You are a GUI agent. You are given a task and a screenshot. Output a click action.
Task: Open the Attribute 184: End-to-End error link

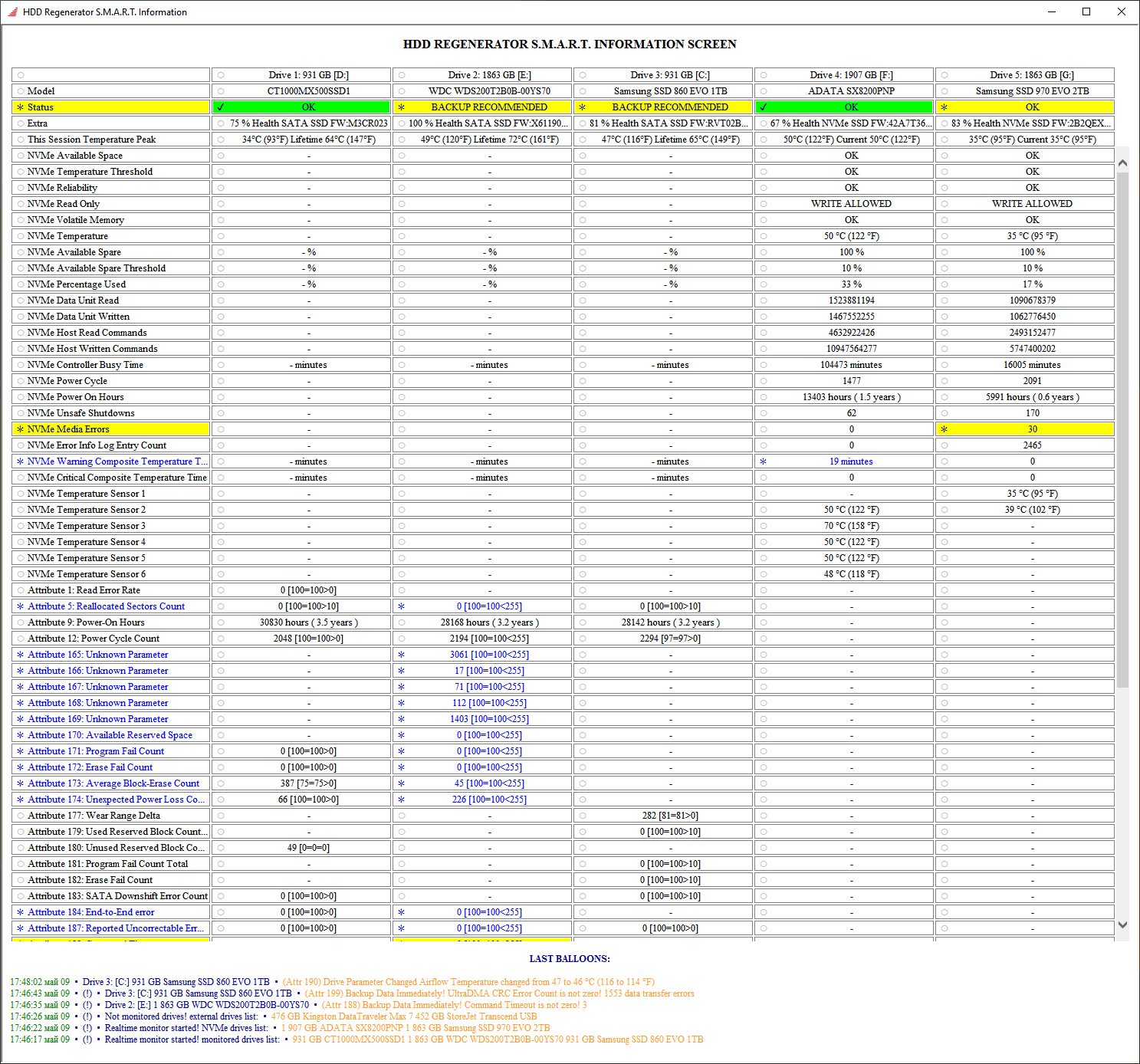(91, 912)
